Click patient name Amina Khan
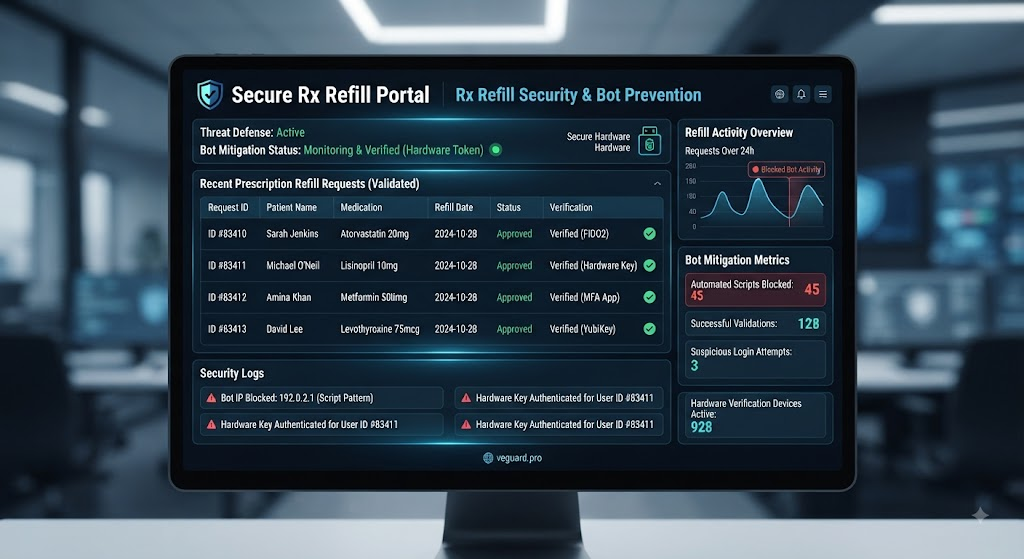Viewport: 1024px width, 559px height. (x=289, y=297)
